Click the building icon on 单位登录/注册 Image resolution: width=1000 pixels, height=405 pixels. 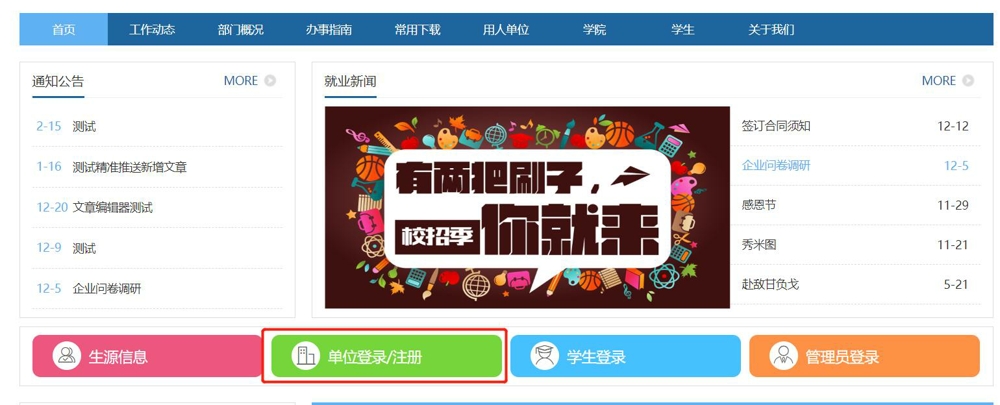(x=305, y=356)
